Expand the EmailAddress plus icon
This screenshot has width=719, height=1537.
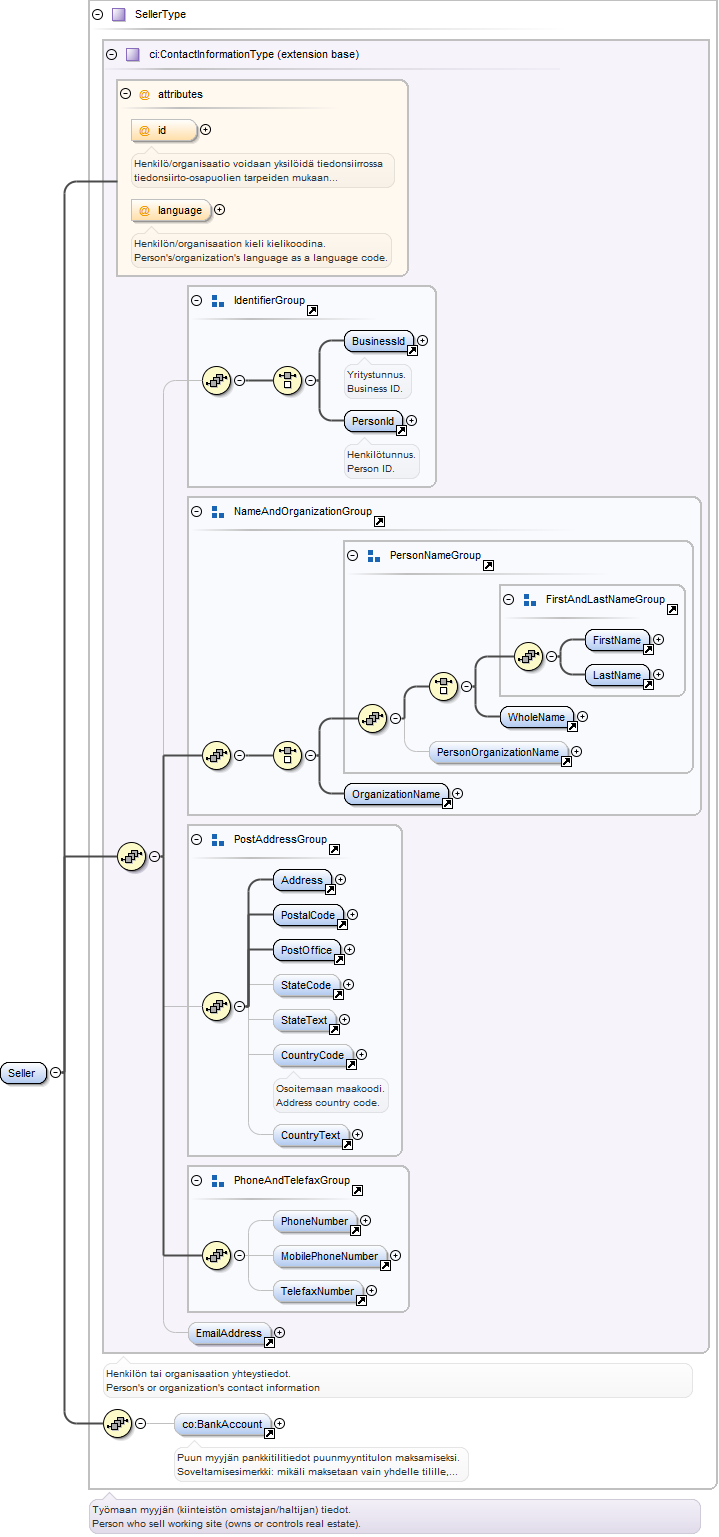280,1333
